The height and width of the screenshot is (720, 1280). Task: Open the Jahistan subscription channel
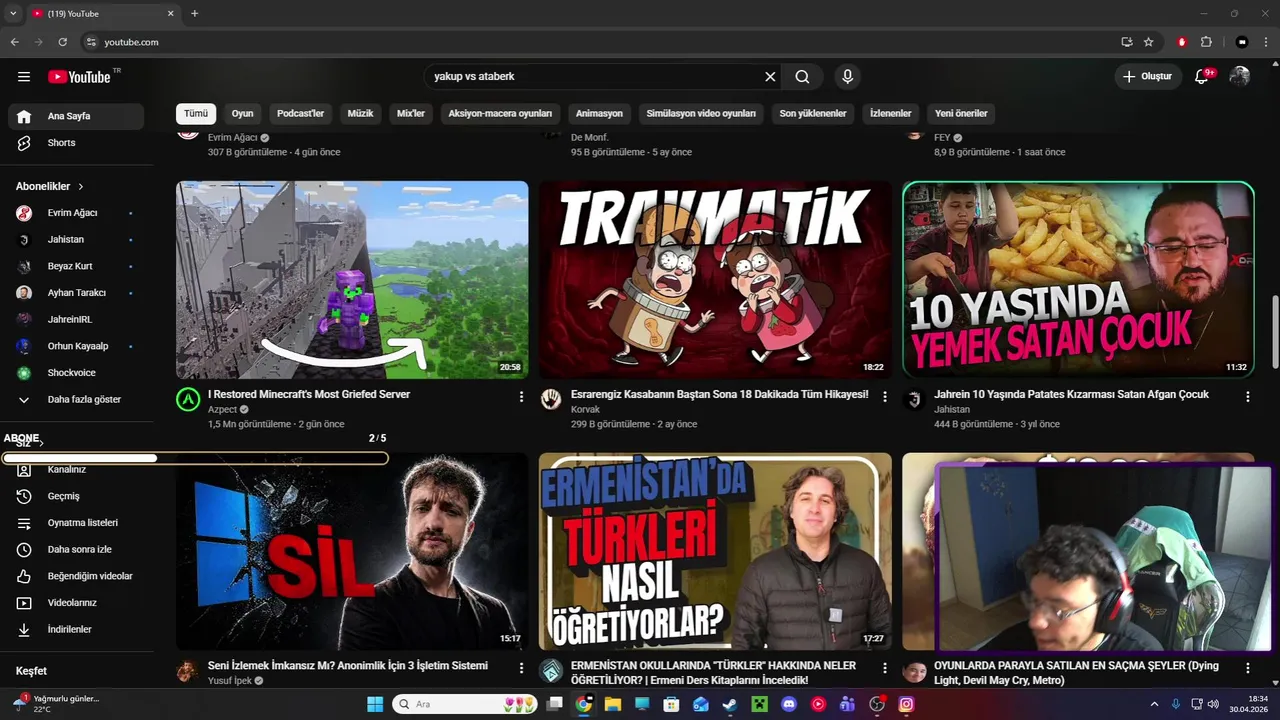tap(76, 240)
